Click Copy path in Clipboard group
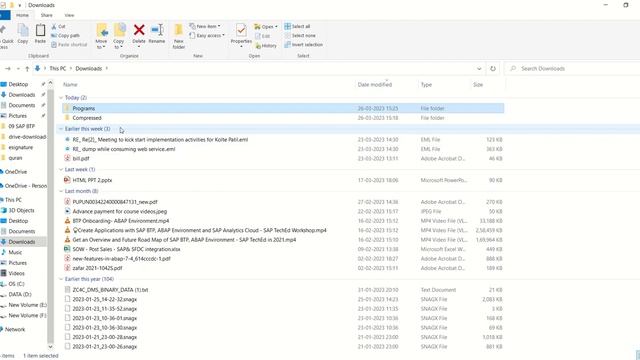 [x=65, y=36]
